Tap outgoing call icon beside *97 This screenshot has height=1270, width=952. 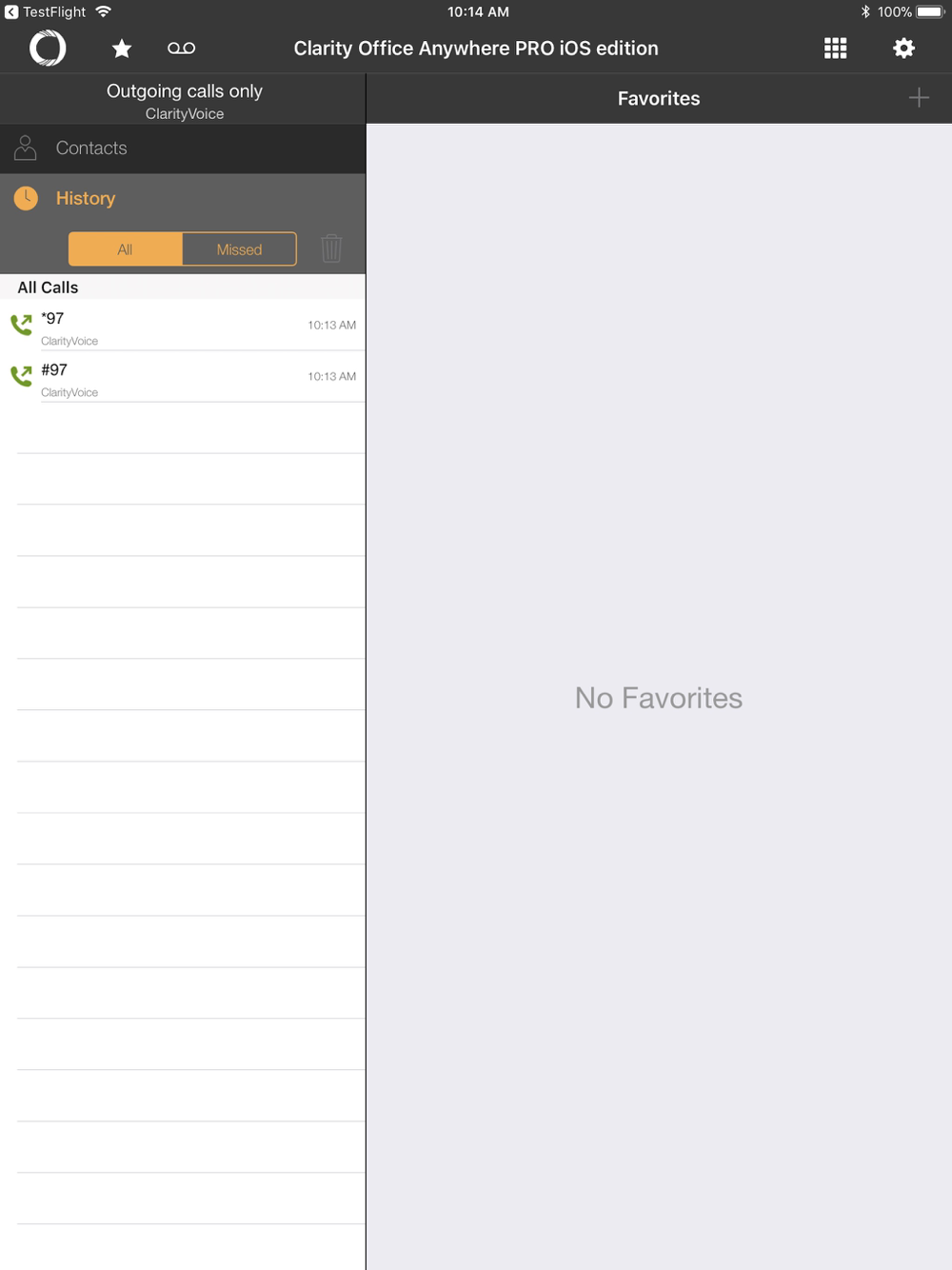(21, 325)
